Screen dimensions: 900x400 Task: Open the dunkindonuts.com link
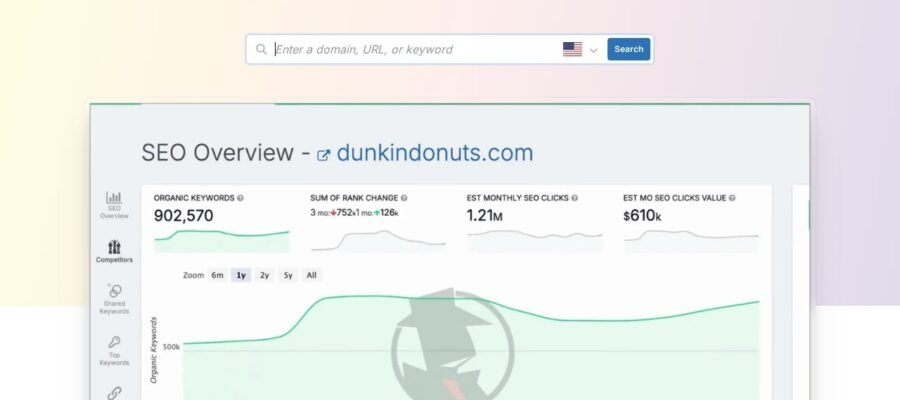435,153
